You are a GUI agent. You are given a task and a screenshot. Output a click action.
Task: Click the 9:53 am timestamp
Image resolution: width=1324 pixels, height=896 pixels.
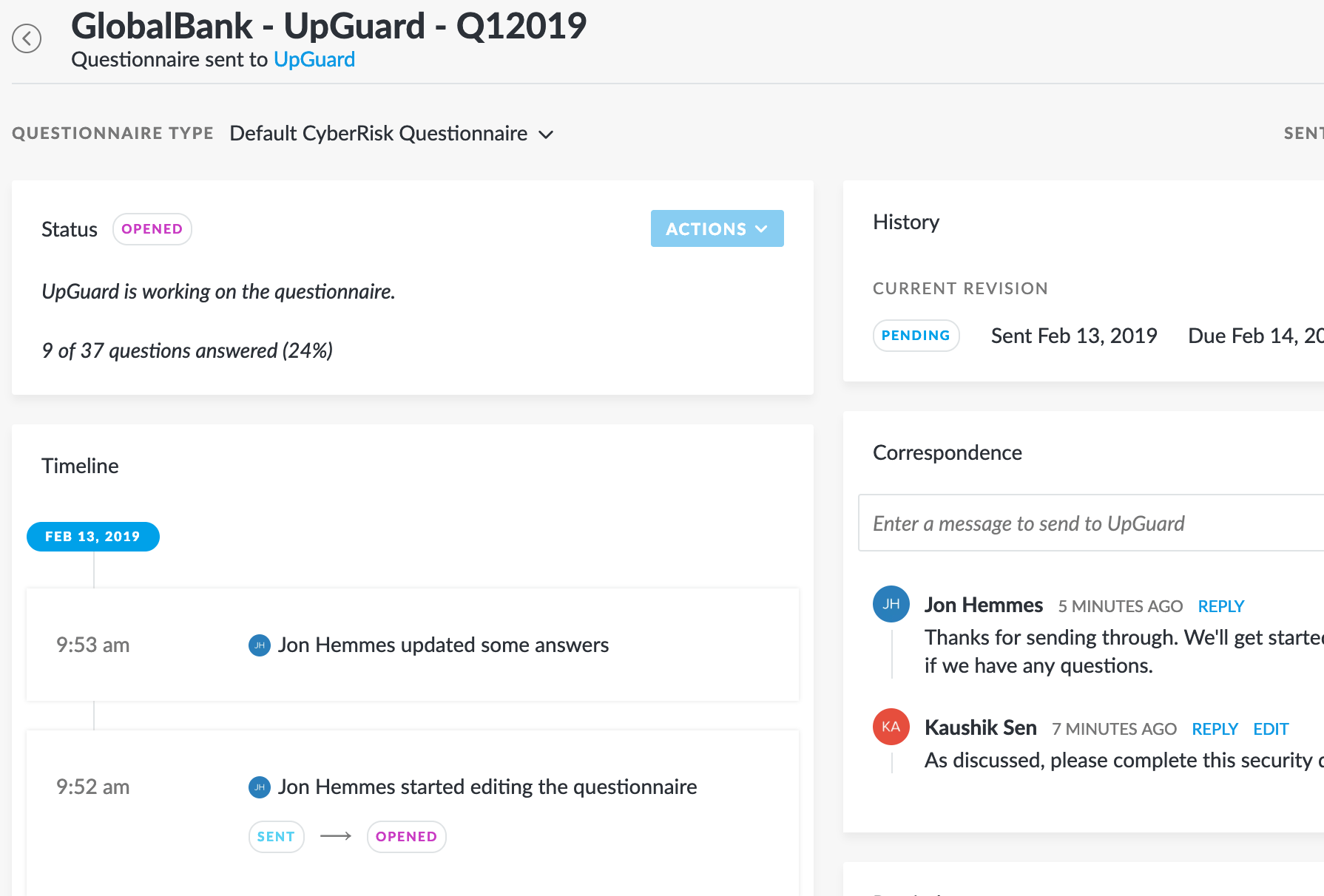click(x=92, y=645)
